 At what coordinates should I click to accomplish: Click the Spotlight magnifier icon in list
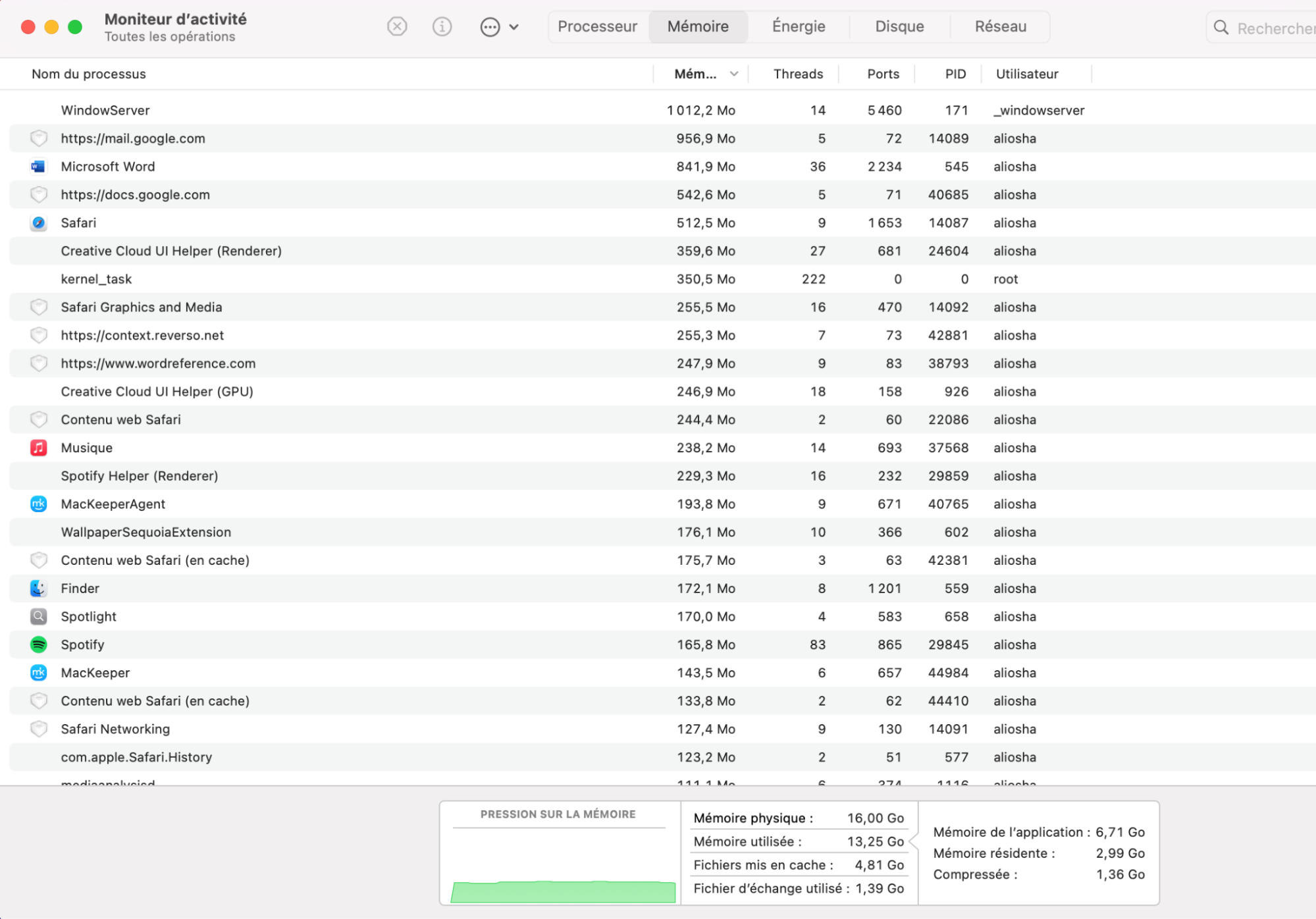38,617
